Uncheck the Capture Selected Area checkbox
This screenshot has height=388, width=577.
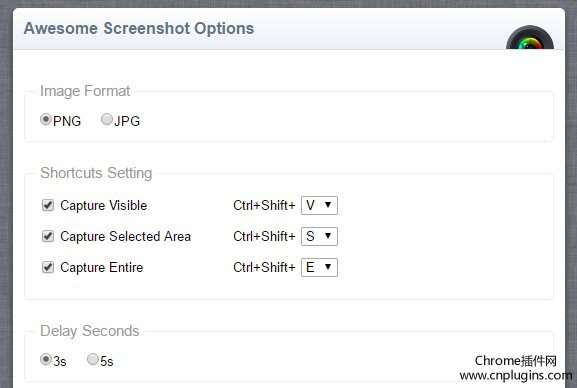[x=48, y=236]
